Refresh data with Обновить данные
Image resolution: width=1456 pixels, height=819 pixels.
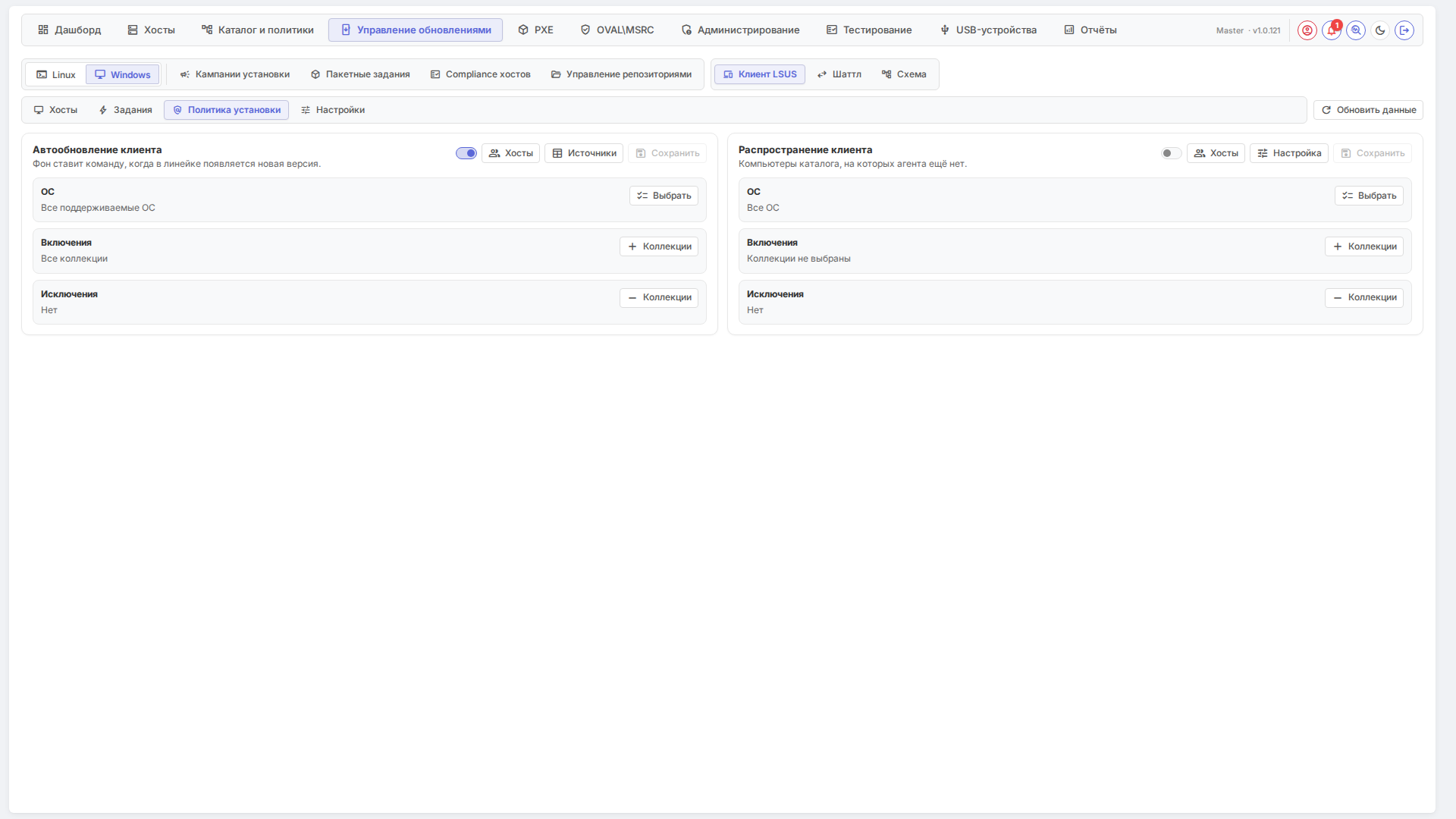click(1368, 110)
